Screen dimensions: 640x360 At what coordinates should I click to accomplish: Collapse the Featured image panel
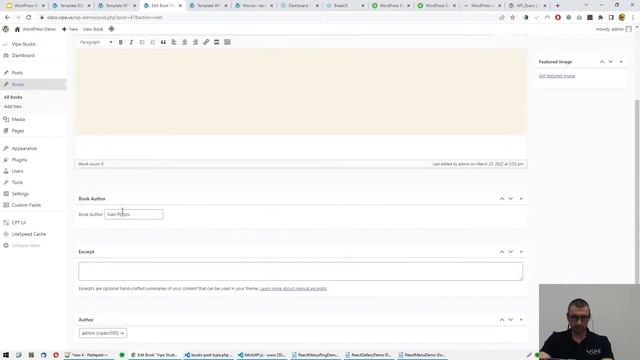tap(621, 62)
